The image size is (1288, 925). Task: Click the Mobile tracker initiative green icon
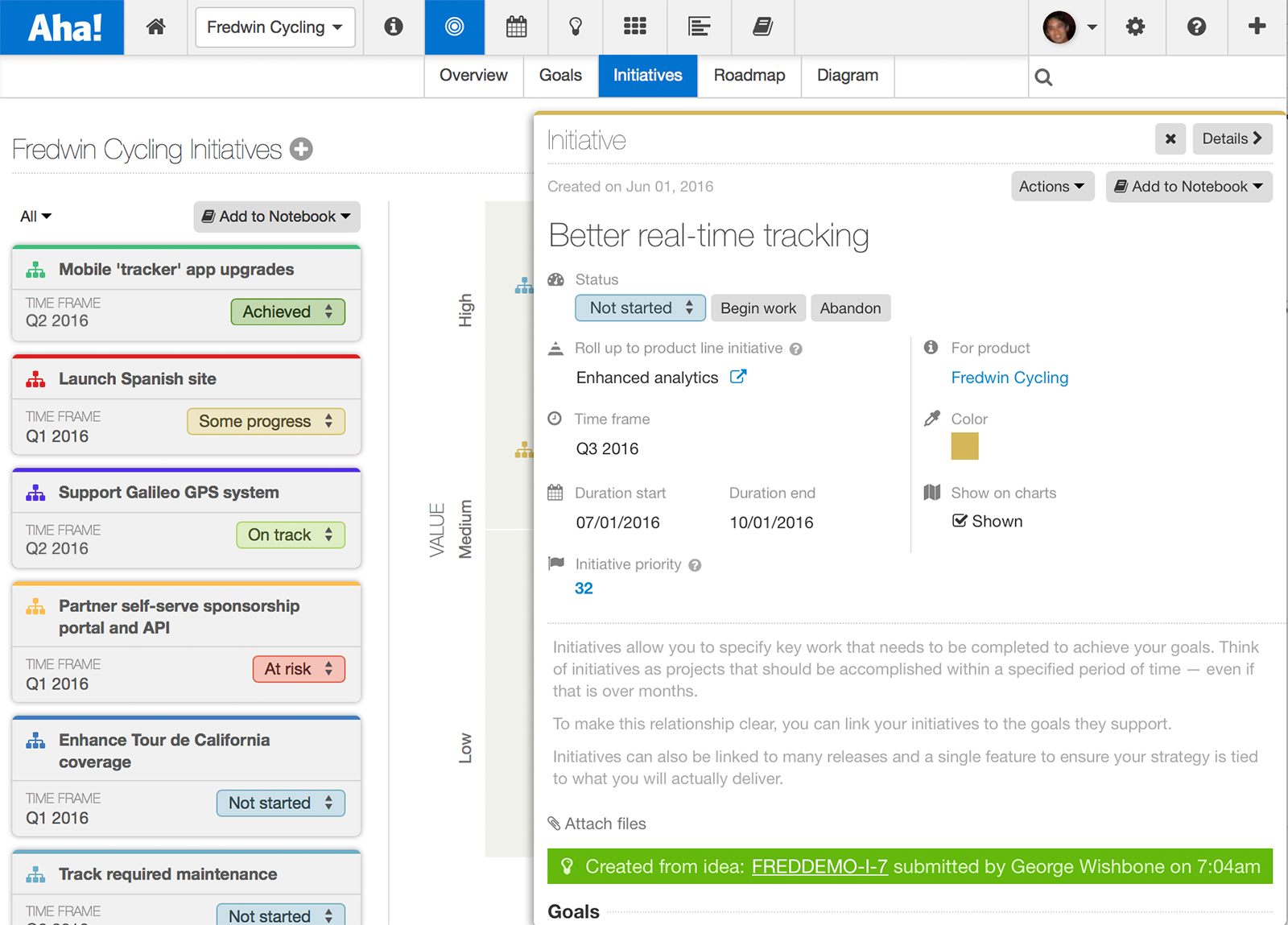pos(35,270)
